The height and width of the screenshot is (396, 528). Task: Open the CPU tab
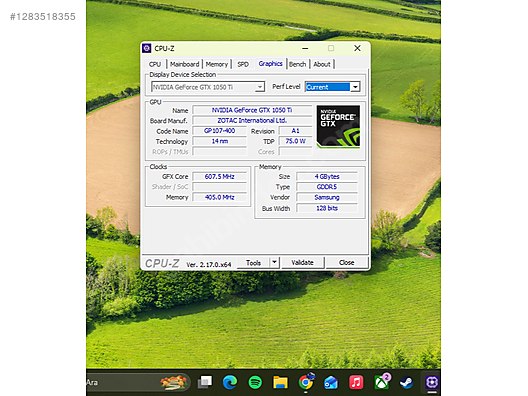(155, 64)
